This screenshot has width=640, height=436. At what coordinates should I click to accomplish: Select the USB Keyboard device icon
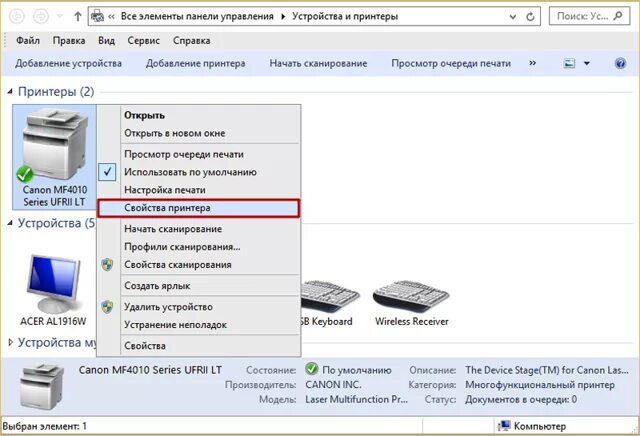point(330,303)
